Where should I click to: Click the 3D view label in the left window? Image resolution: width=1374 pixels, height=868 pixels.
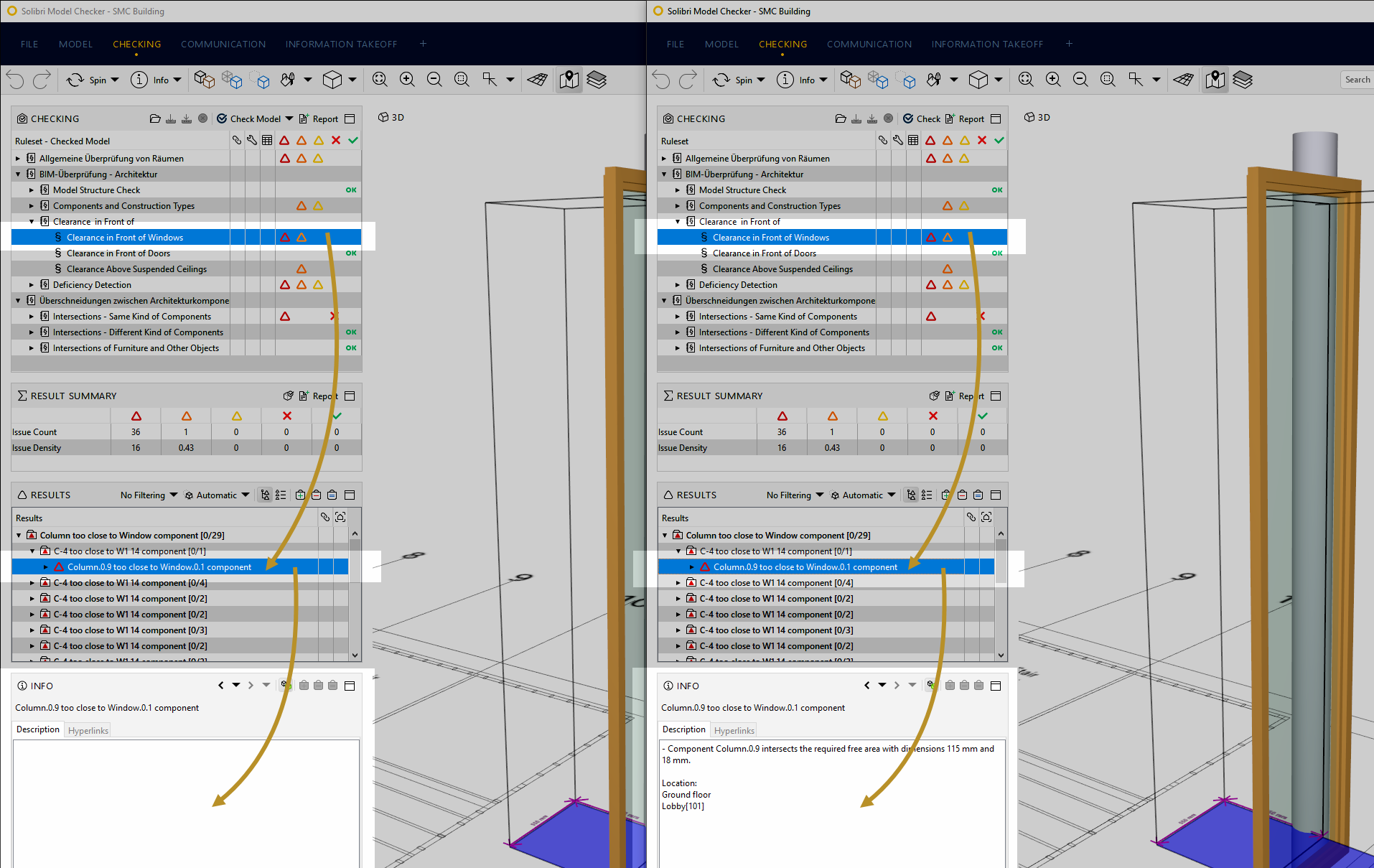click(391, 117)
